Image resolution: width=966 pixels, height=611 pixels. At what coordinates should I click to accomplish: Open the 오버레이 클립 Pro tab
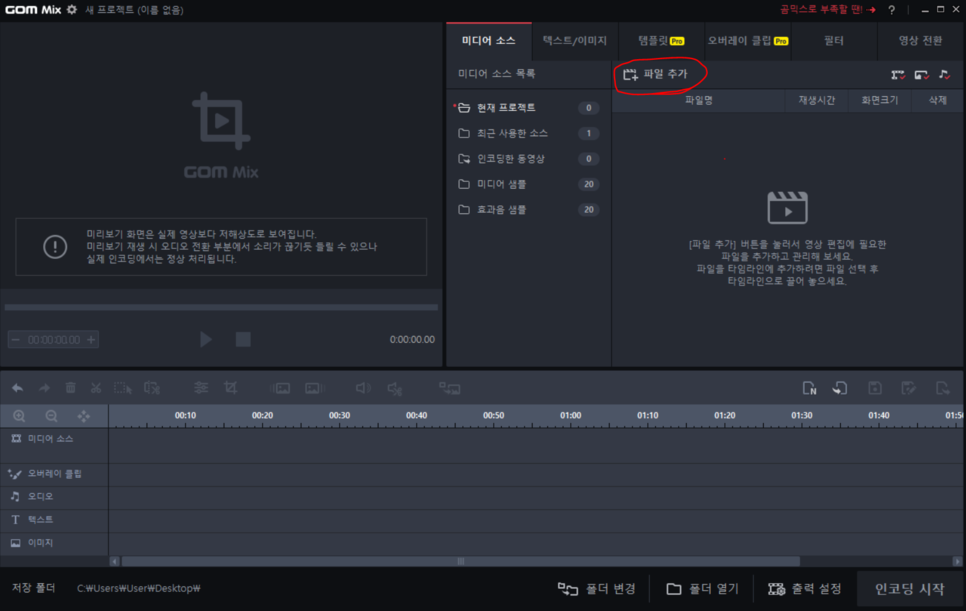click(747, 41)
